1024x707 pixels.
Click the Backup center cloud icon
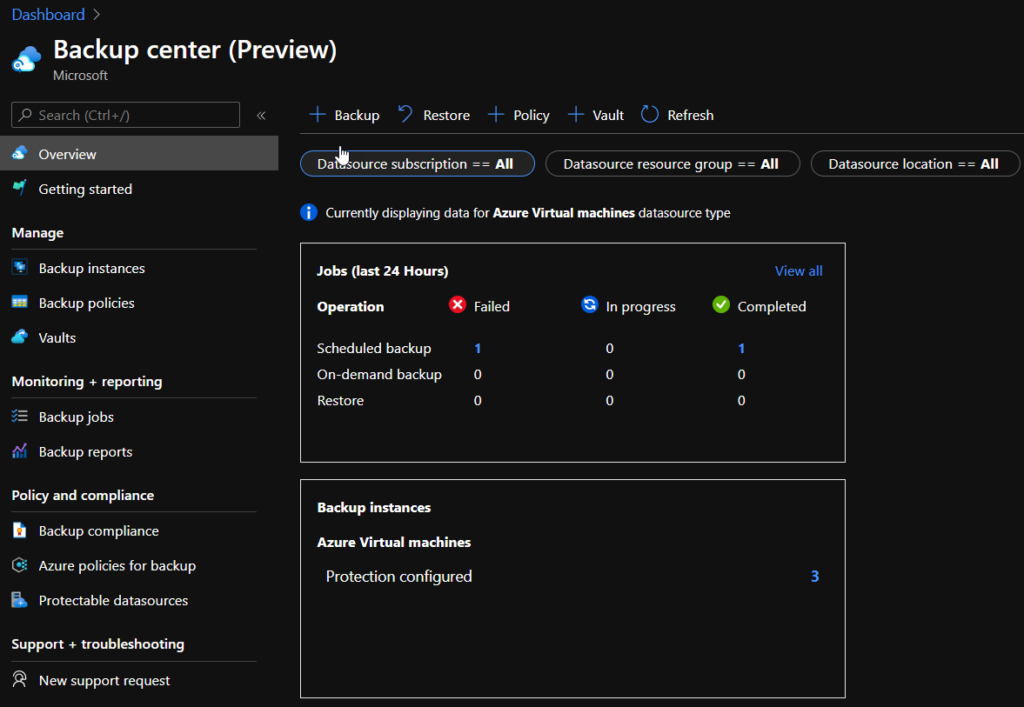pos(26,59)
